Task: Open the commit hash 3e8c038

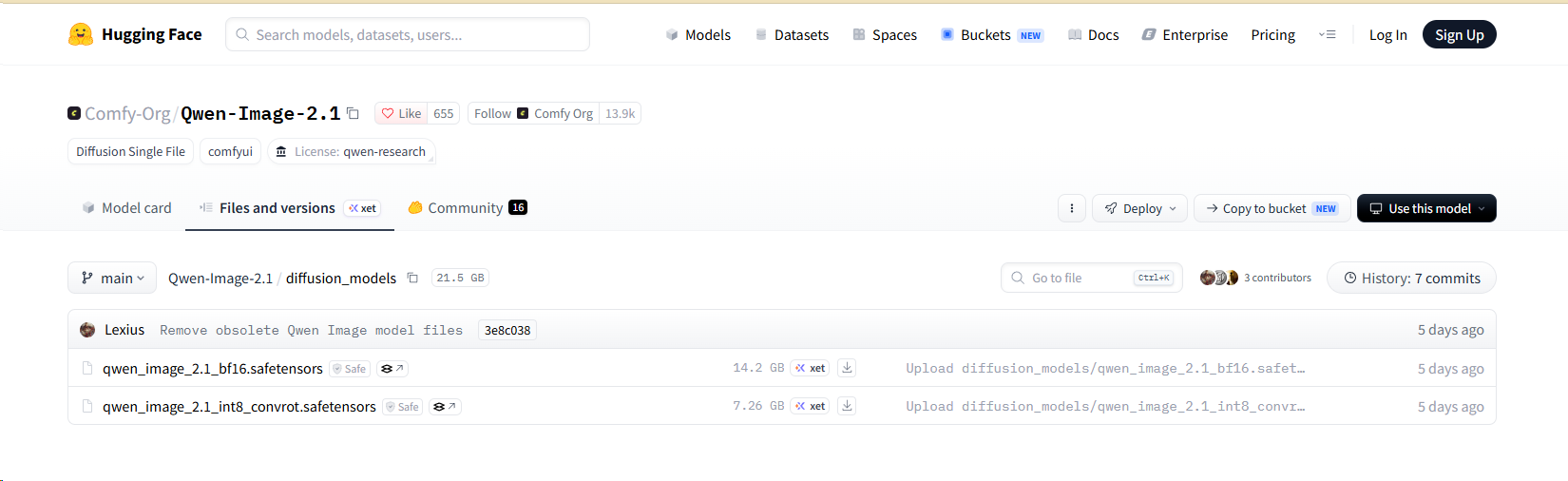Action: [507, 330]
